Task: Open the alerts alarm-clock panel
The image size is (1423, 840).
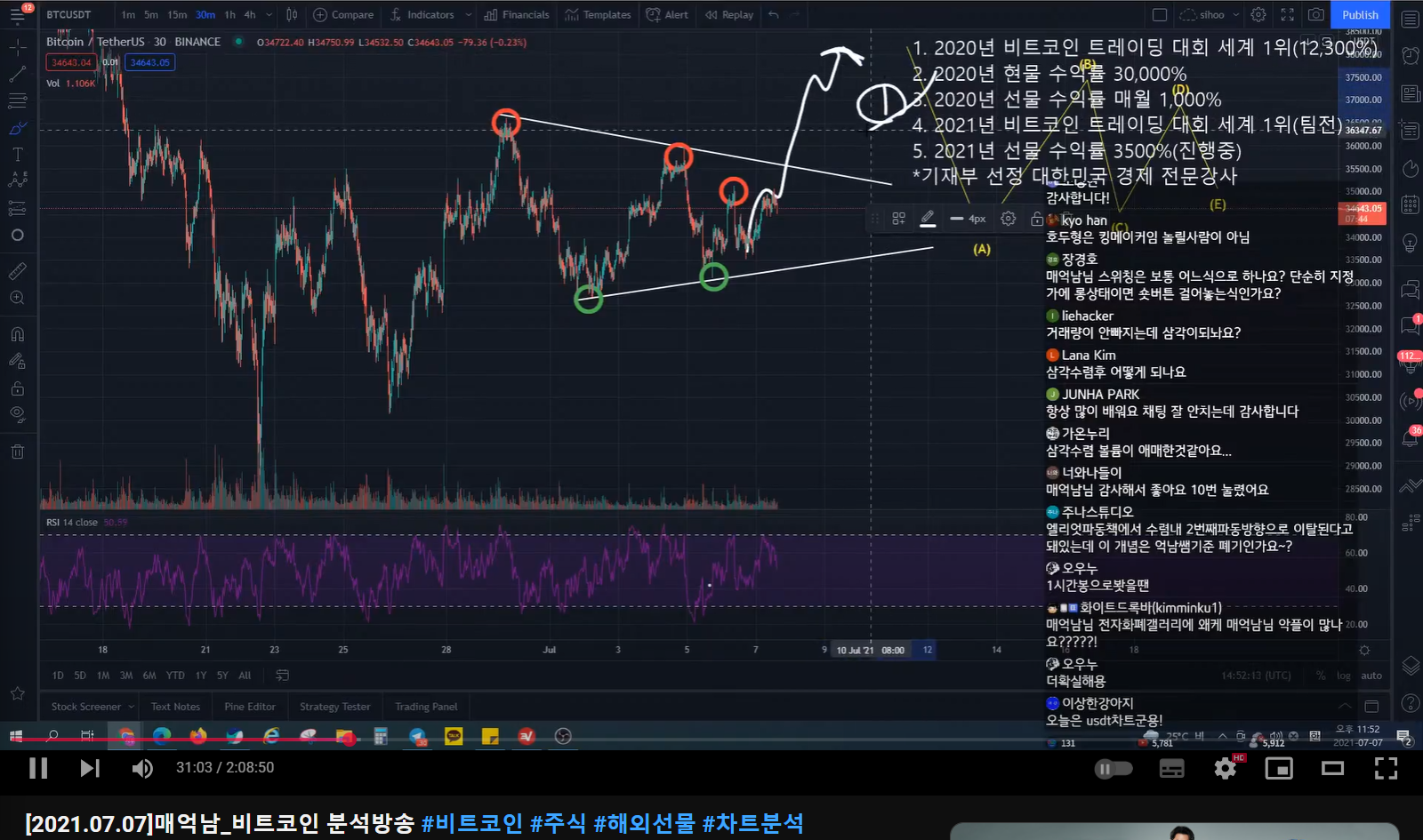Action: coord(1411,56)
